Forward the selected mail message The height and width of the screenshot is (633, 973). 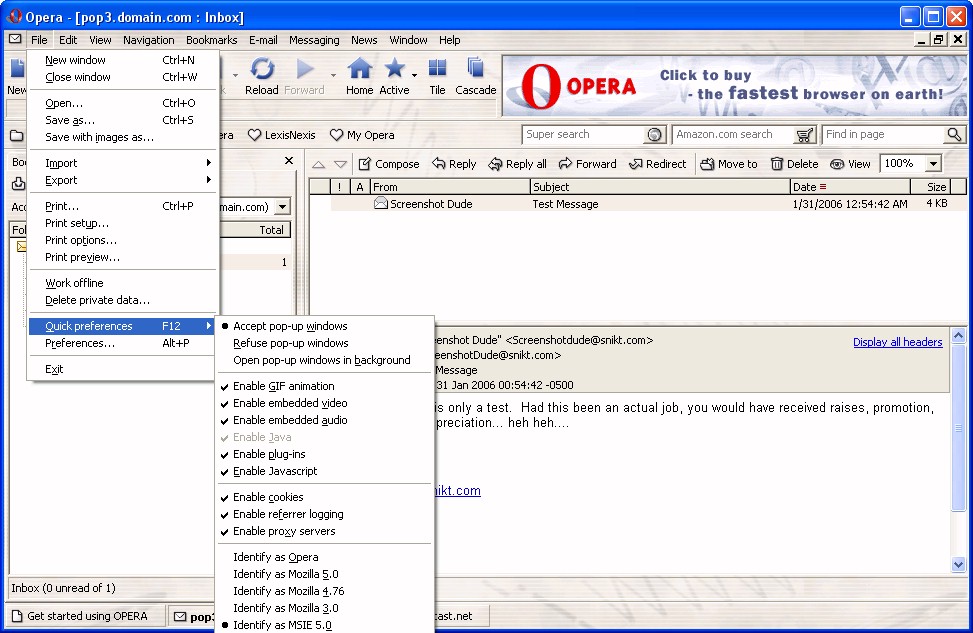click(x=588, y=164)
